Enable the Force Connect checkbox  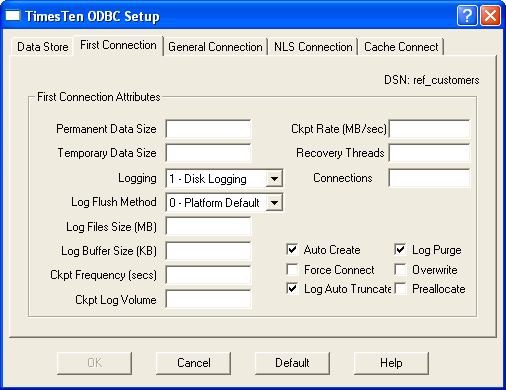point(292,269)
